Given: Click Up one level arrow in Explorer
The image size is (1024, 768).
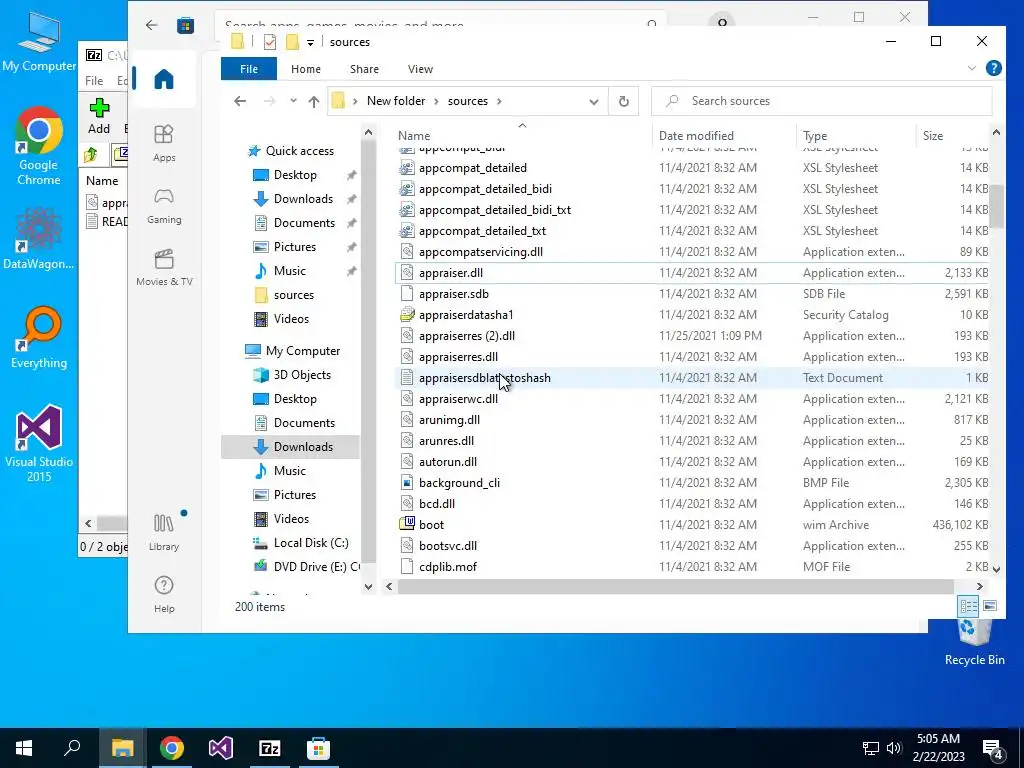Looking at the screenshot, I should (x=313, y=101).
